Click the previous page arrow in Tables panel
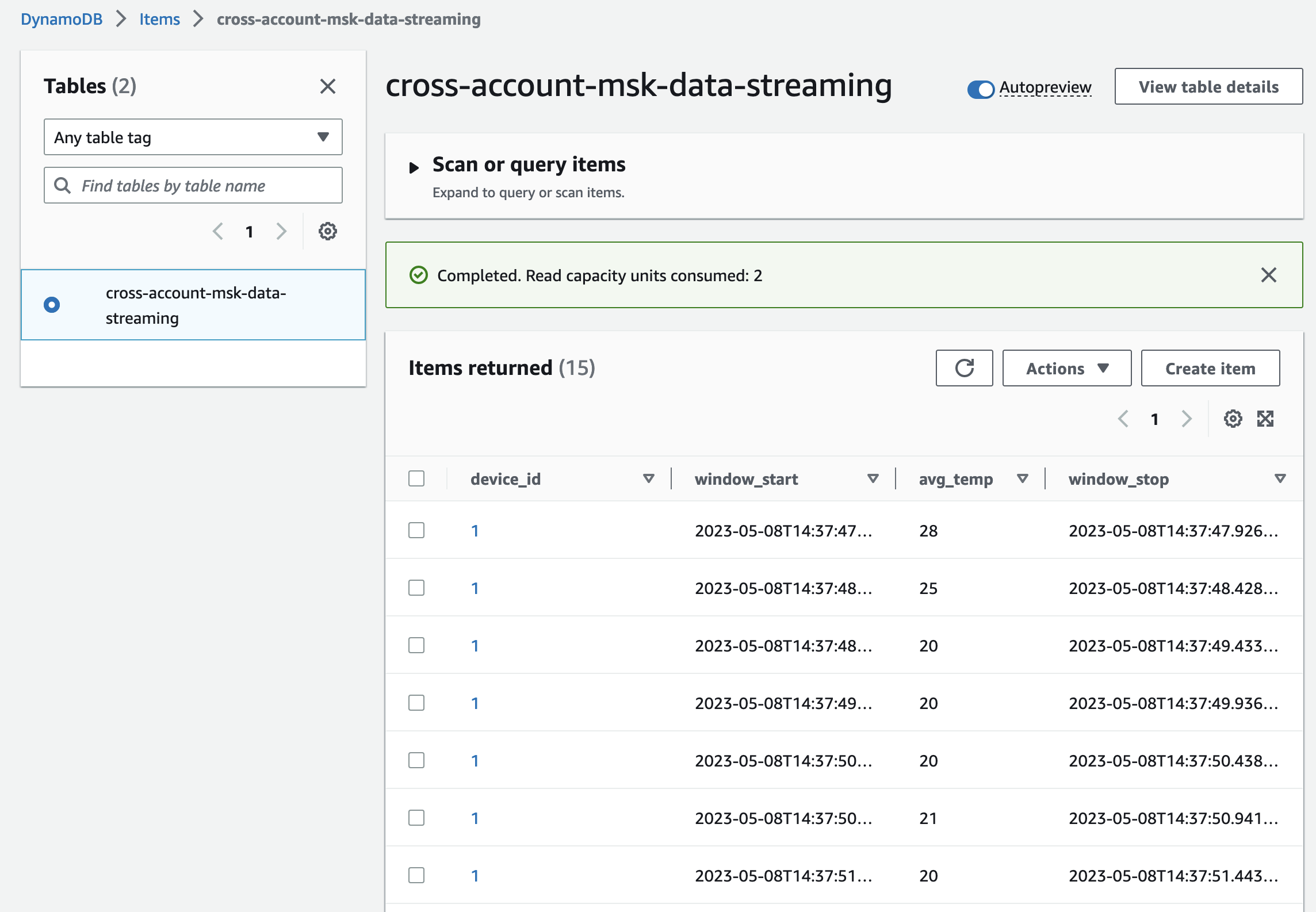 [217, 231]
